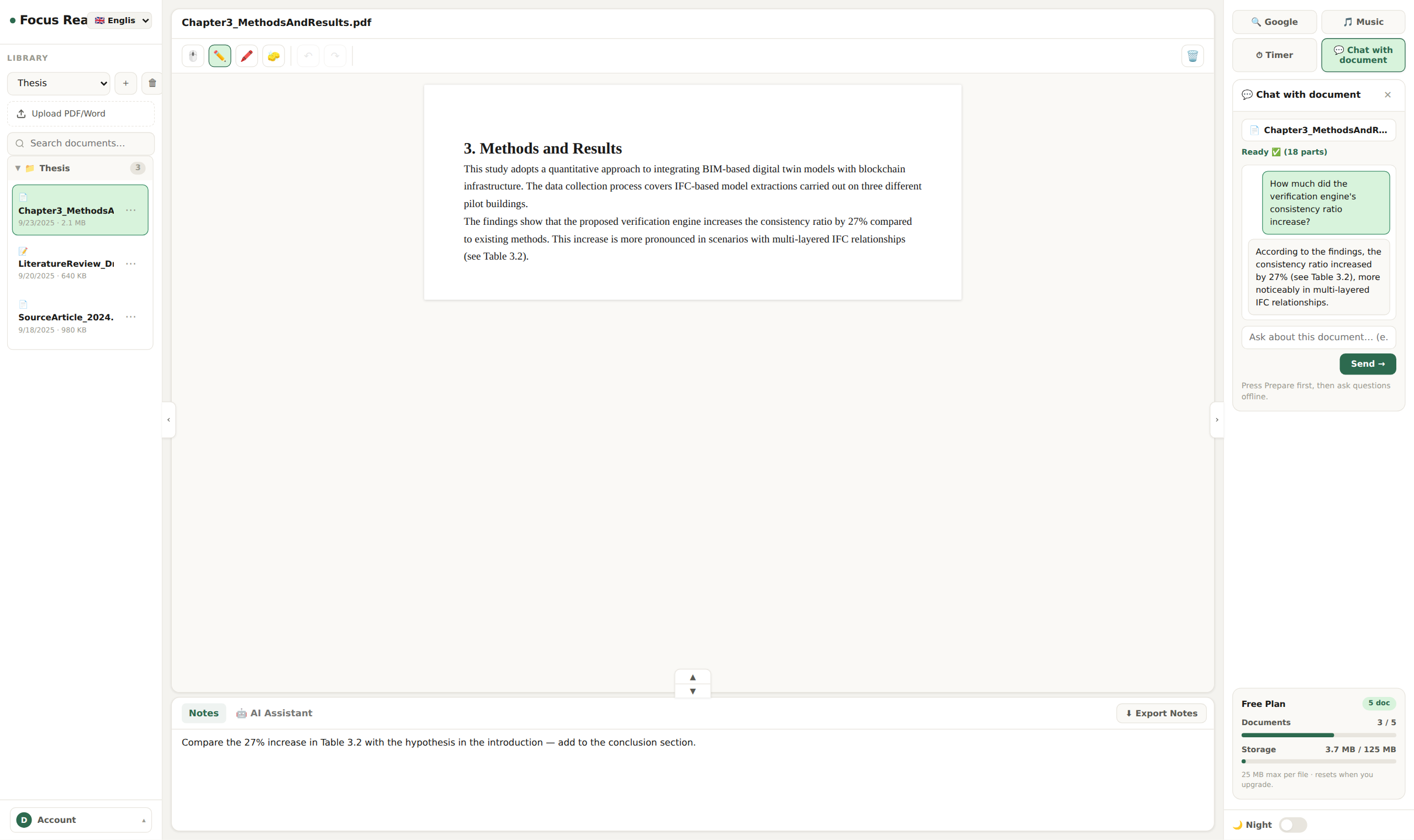Screen dimensions: 1414x840
Task: Open options menu for LiteratureReview document
Action: pyautogui.click(x=131, y=264)
